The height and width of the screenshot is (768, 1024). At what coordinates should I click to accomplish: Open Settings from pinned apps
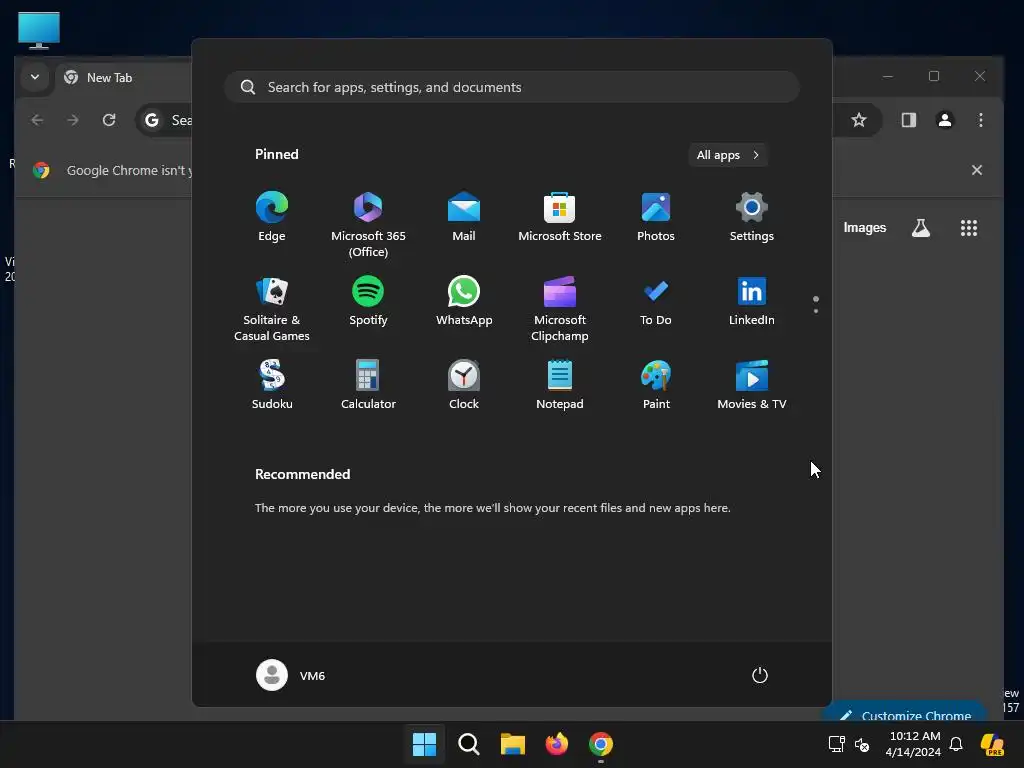click(x=752, y=217)
